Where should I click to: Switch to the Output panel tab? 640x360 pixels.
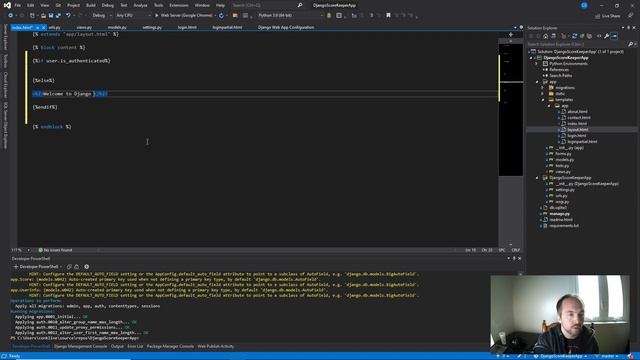click(117, 346)
